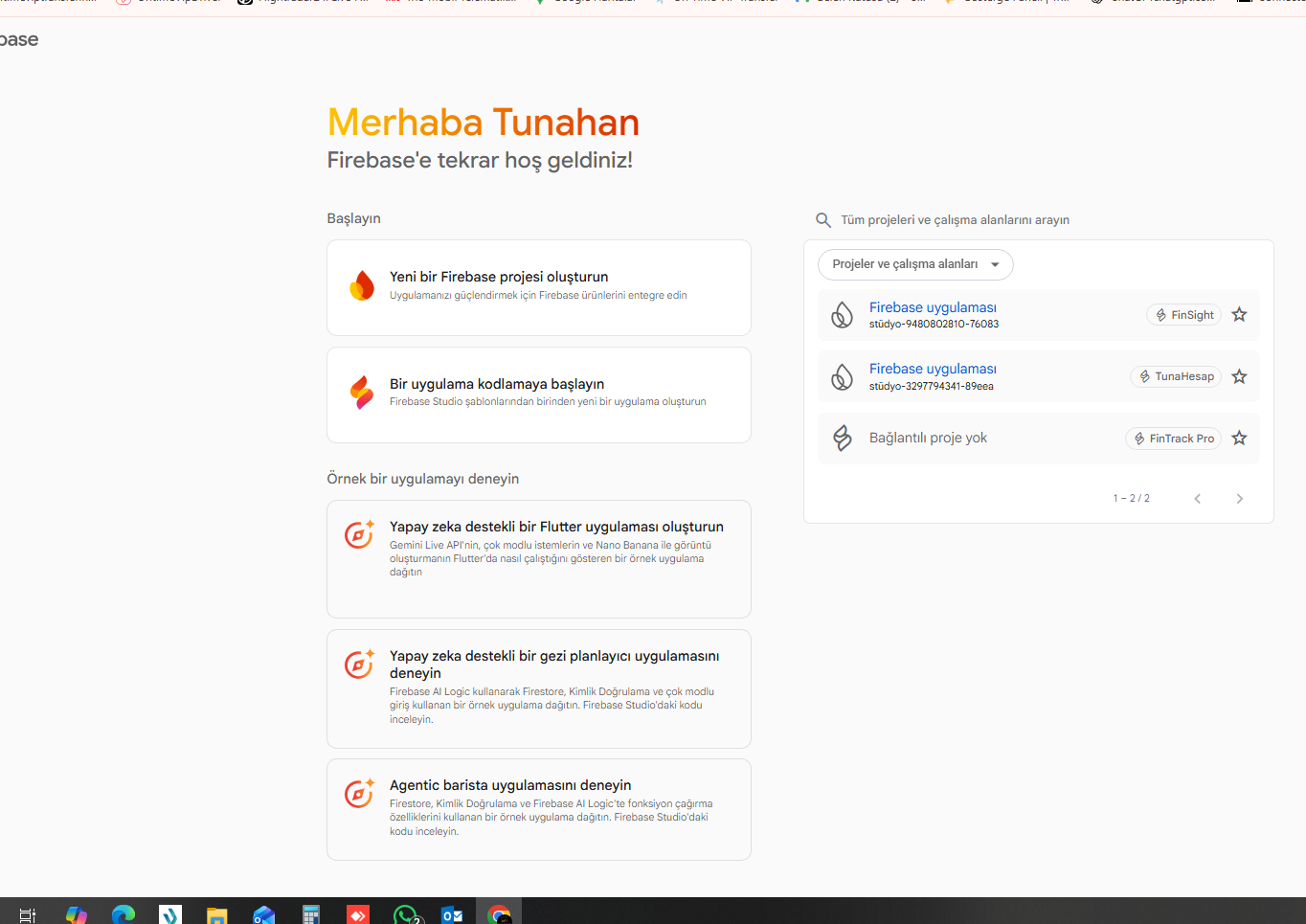Viewport: 1306px width, 924px height.
Task: Go to the previous page of projects
Action: tap(1197, 499)
